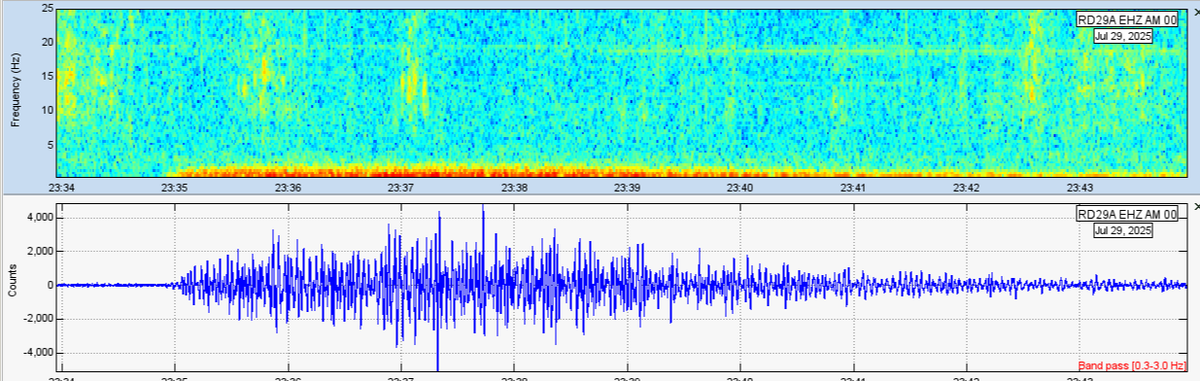
Task: Click the 23:43 tick on spectrogram time axis
Action: click(x=1079, y=187)
